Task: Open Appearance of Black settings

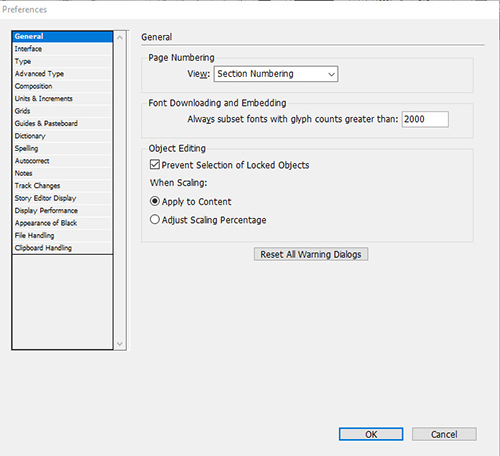Action: coord(62,223)
